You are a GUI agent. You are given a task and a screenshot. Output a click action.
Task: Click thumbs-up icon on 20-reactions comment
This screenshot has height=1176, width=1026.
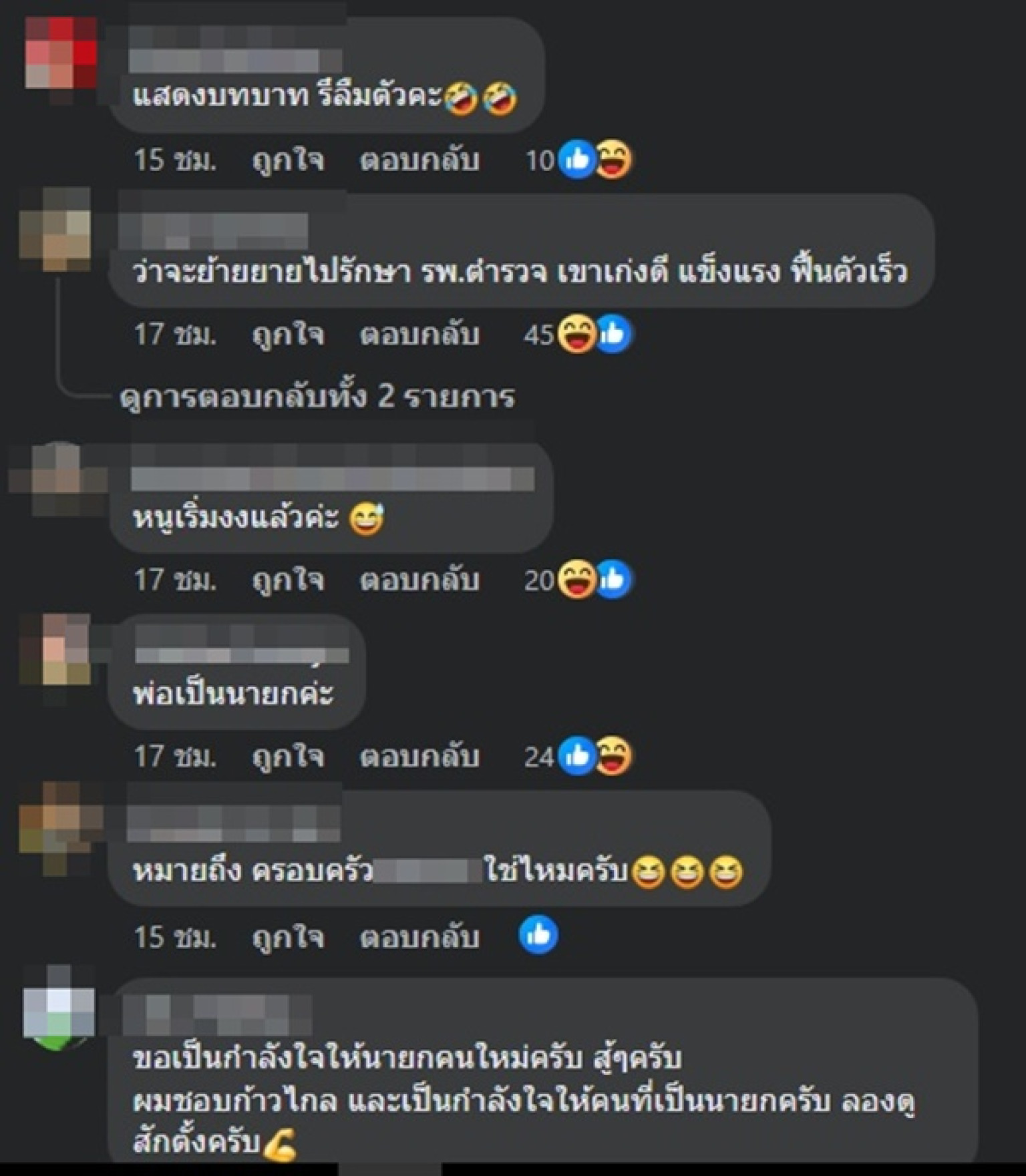(x=613, y=580)
